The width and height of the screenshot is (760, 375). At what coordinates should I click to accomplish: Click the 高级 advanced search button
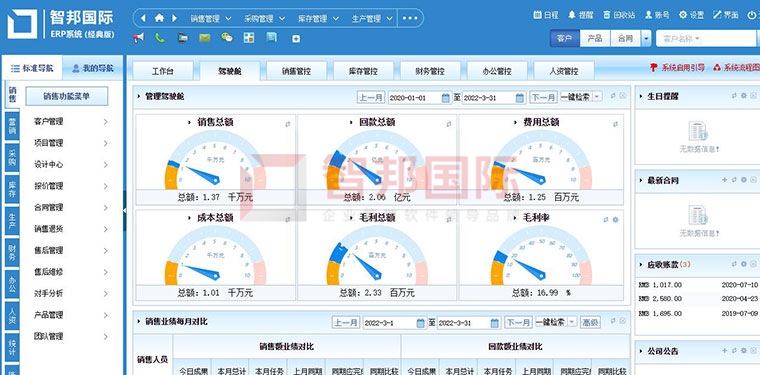coord(590,322)
